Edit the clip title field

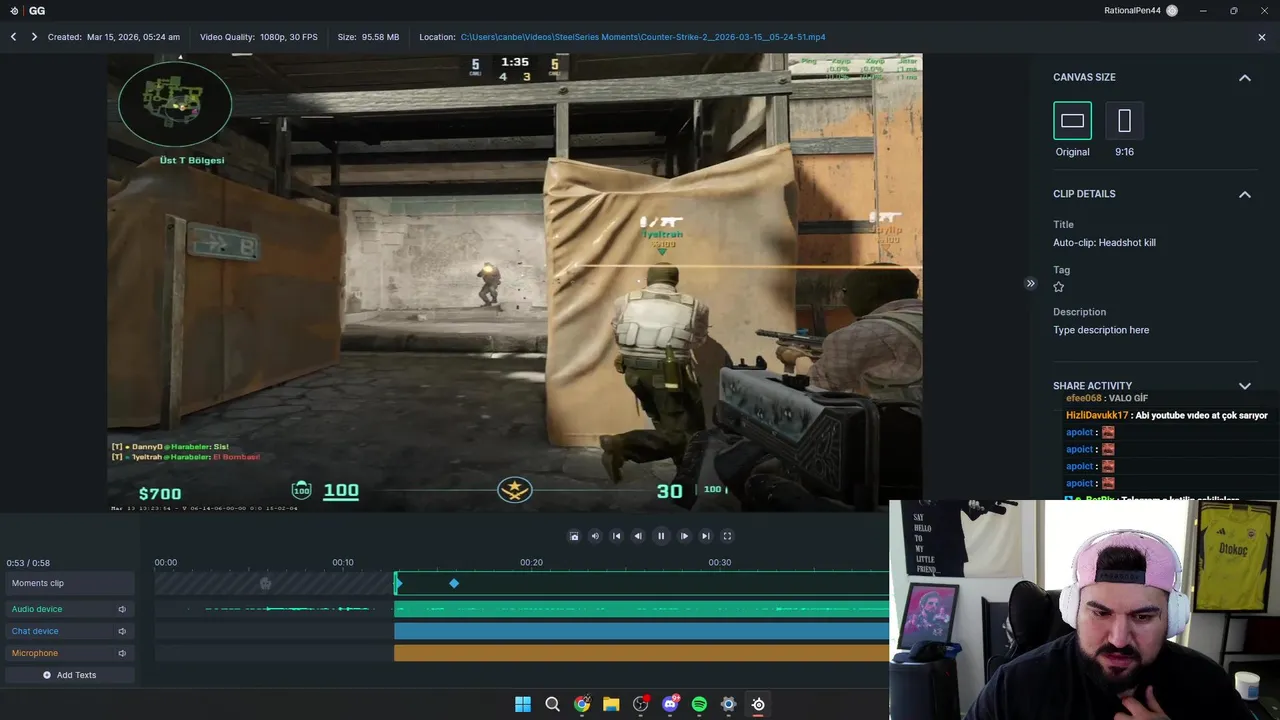pyautogui.click(x=1104, y=243)
